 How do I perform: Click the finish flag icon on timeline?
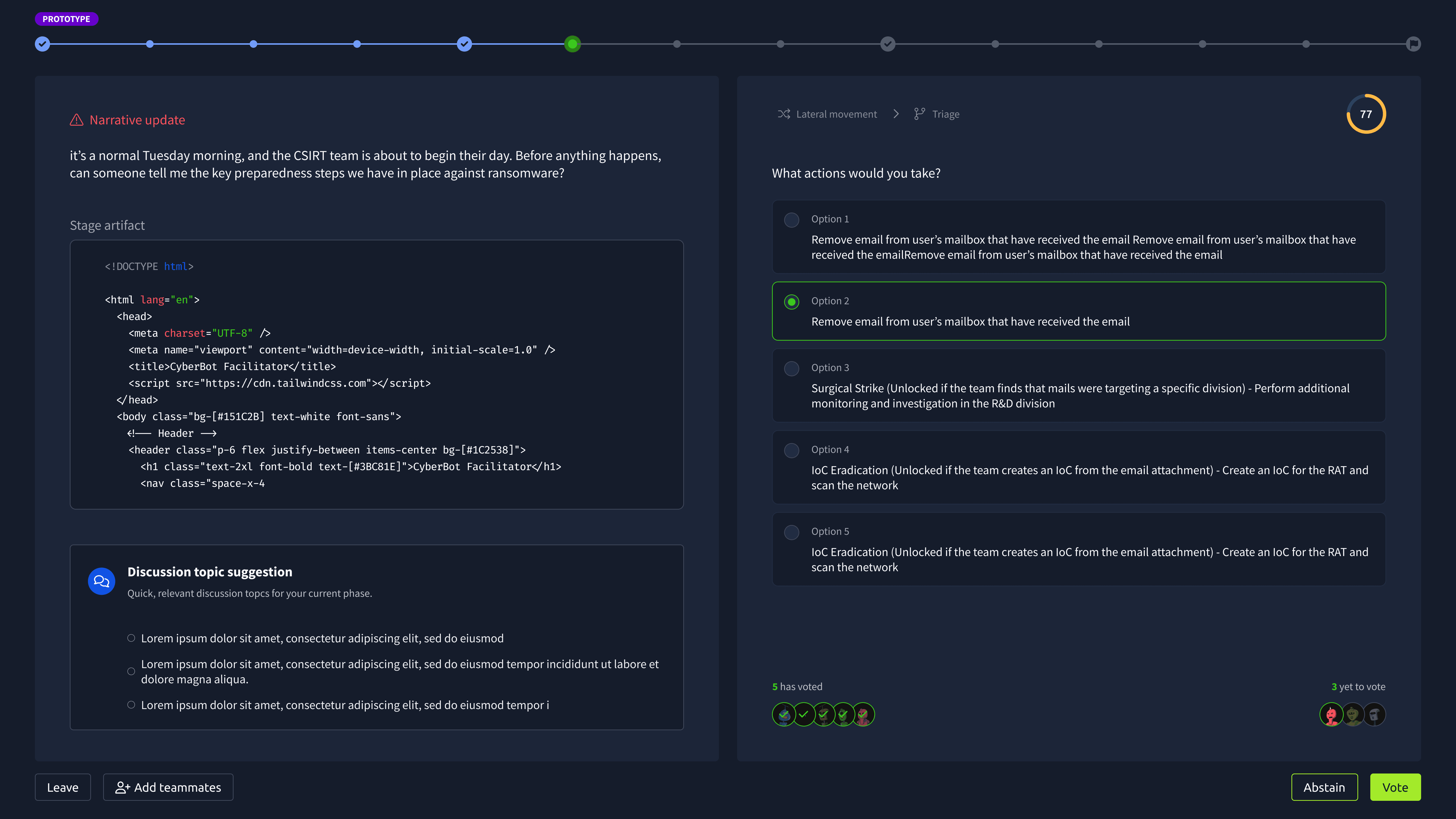point(1413,44)
